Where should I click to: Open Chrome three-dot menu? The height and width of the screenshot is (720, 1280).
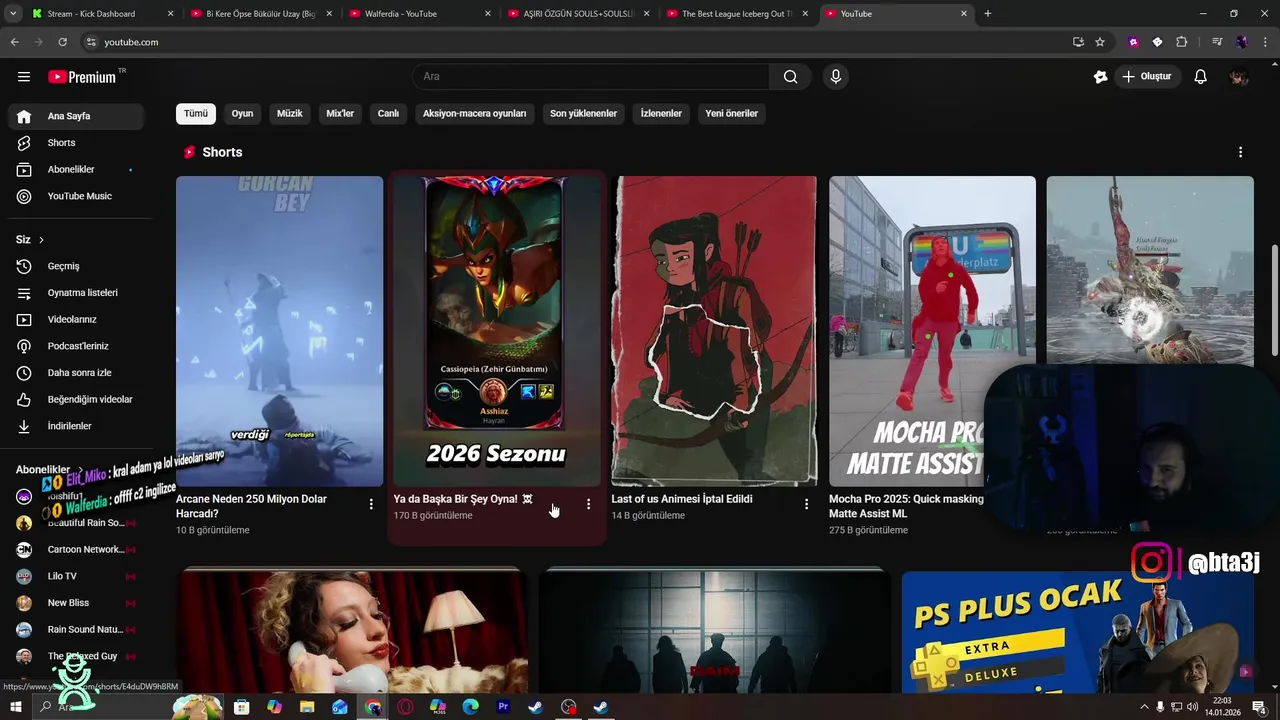(1264, 42)
